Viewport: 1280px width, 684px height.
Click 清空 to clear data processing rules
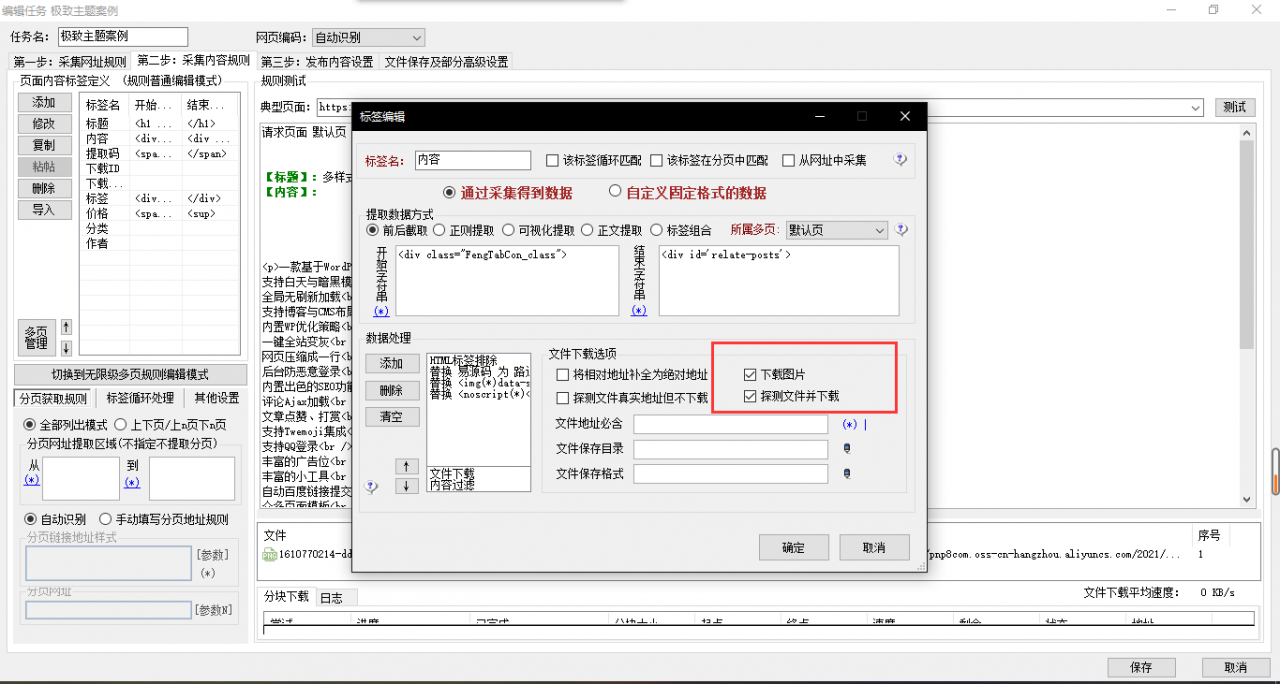tap(392, 416)
